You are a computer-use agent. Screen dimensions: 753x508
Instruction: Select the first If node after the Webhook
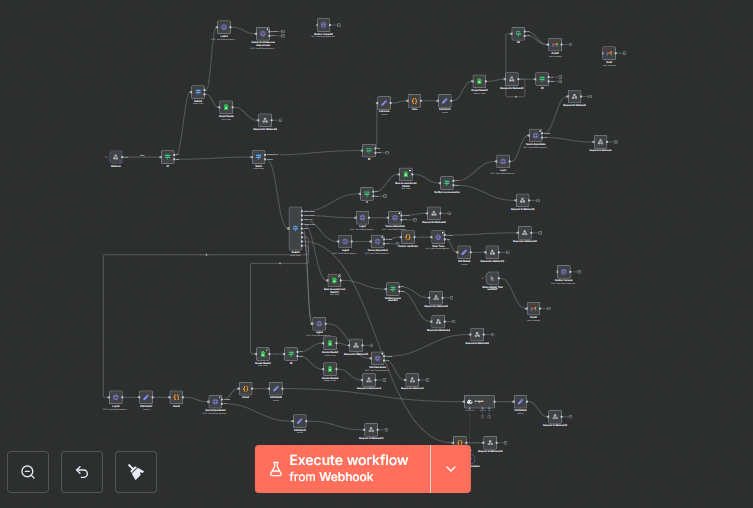coord(168,157)
